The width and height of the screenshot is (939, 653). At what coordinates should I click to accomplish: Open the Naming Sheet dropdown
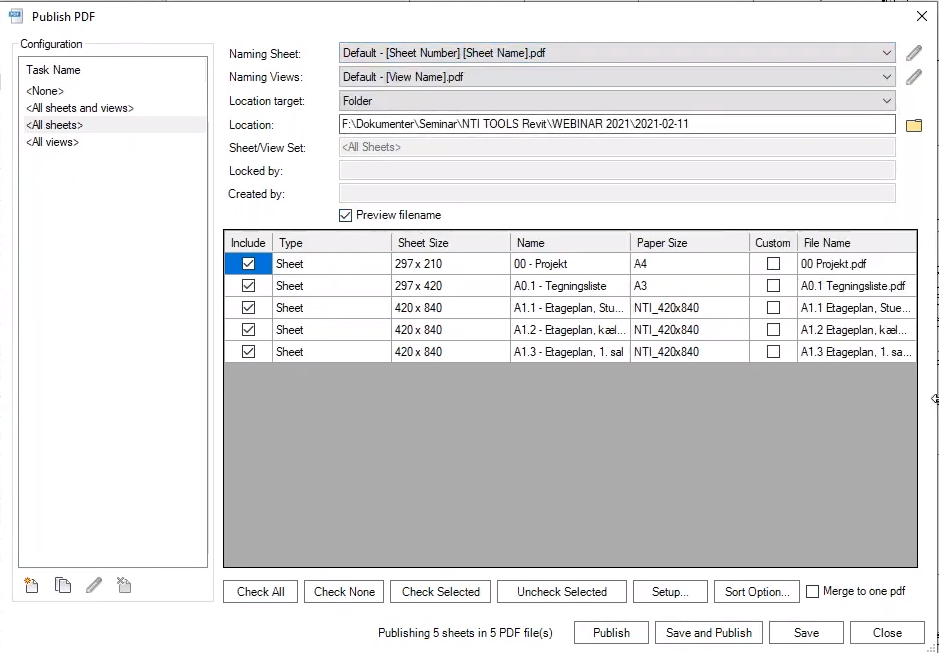887,53
